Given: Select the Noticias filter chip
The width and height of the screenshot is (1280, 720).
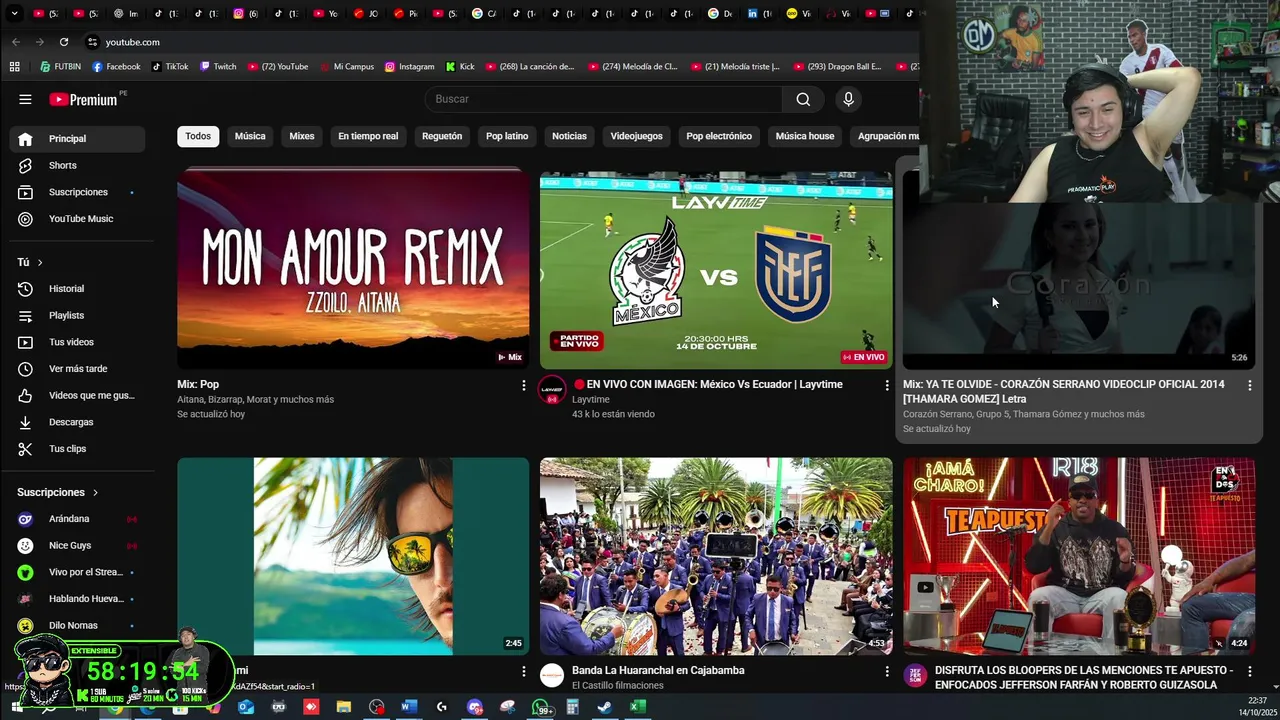Looking at the screenshot, I should (x=569, y=136).
